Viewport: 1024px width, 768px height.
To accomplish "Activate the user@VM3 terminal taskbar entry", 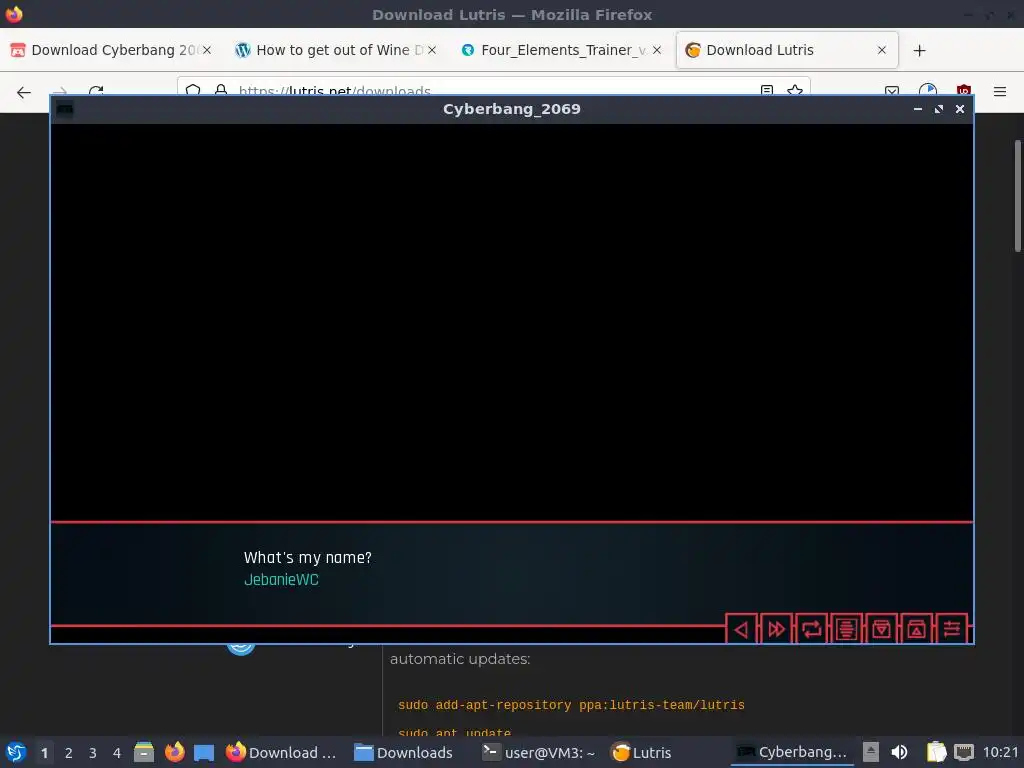I will tap(538, 752).
